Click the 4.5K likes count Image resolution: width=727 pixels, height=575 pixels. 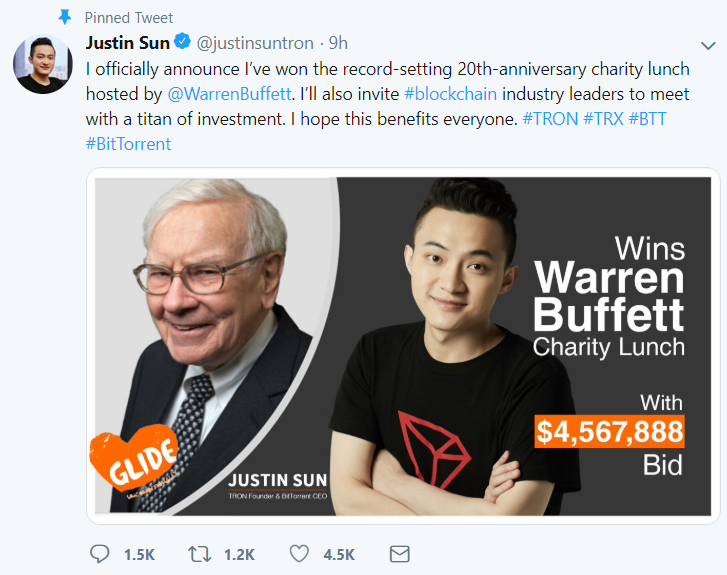339,555
